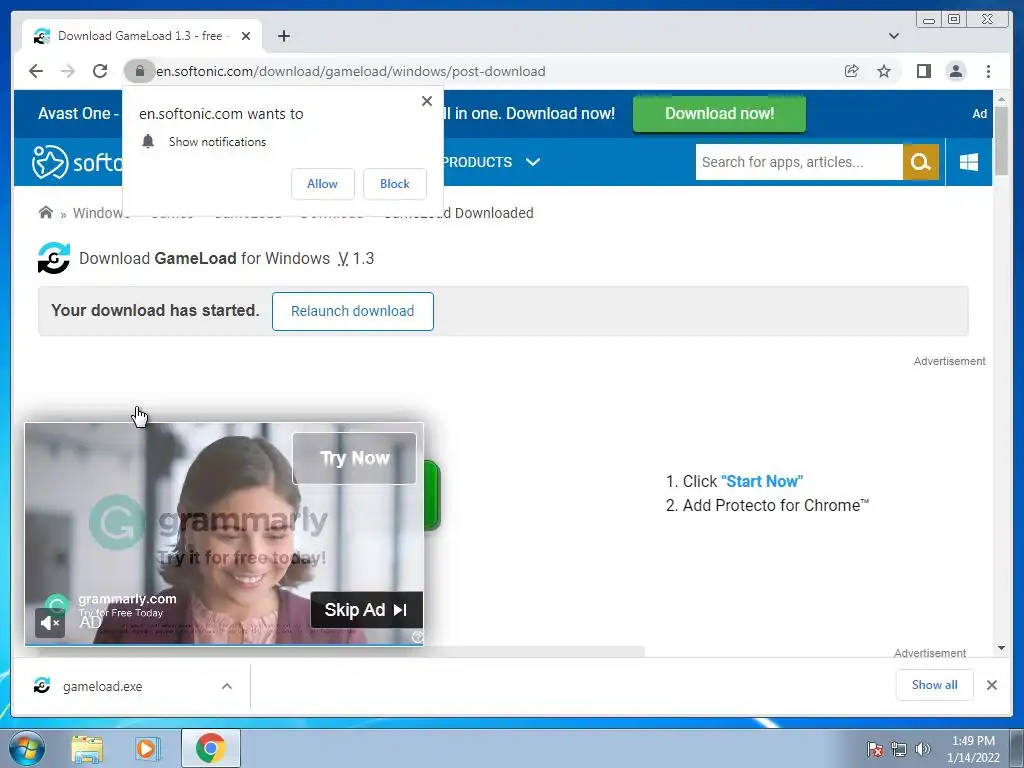The width and height of the screenshot is (1024, 768).
Task: Click the orange search magnifier button
Action: pyautogui.click(x=921, y=162)
